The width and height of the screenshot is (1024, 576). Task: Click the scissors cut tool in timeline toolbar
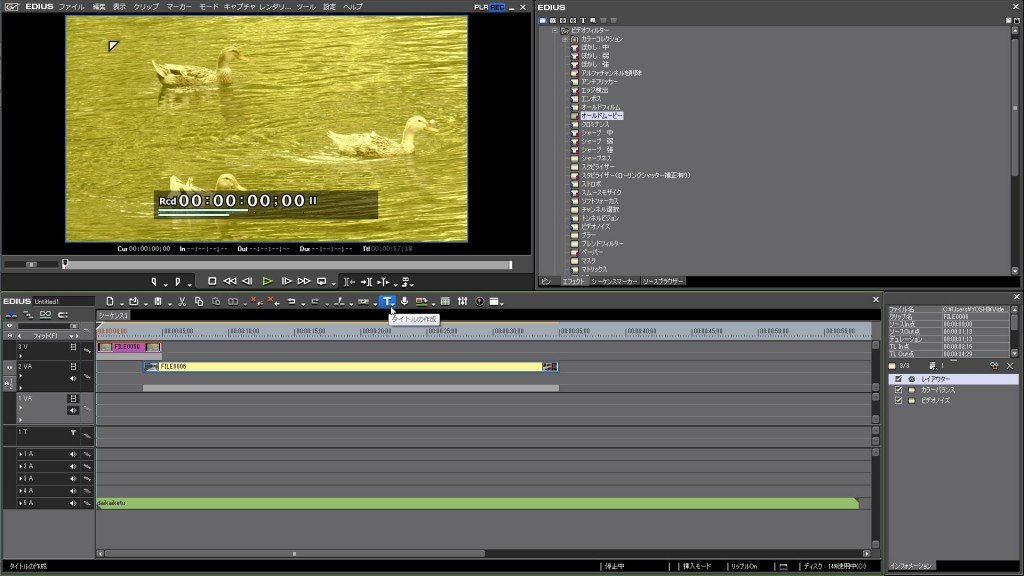[x=182, y=301]
